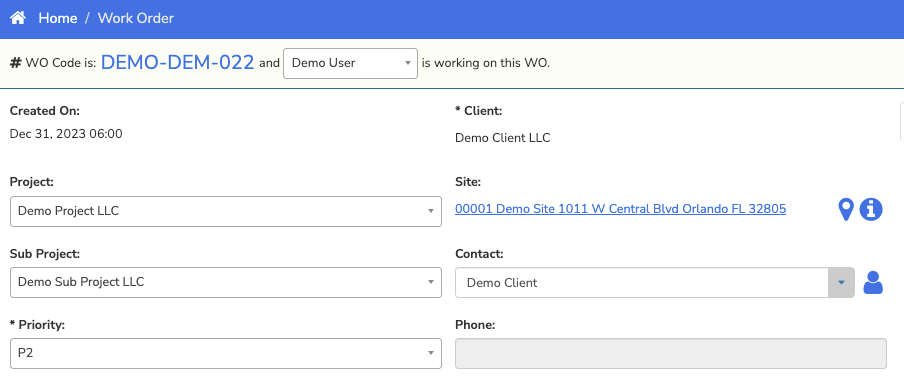Click the Contact dropdown arrow button
This screenshot has height=379, width=904.
(841, 283)
